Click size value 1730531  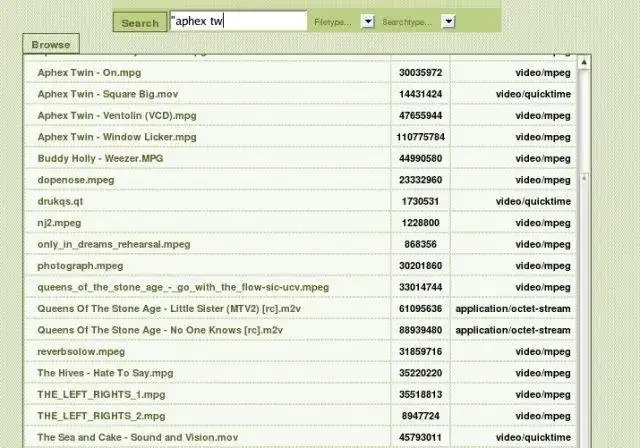[x=420, y=202]
